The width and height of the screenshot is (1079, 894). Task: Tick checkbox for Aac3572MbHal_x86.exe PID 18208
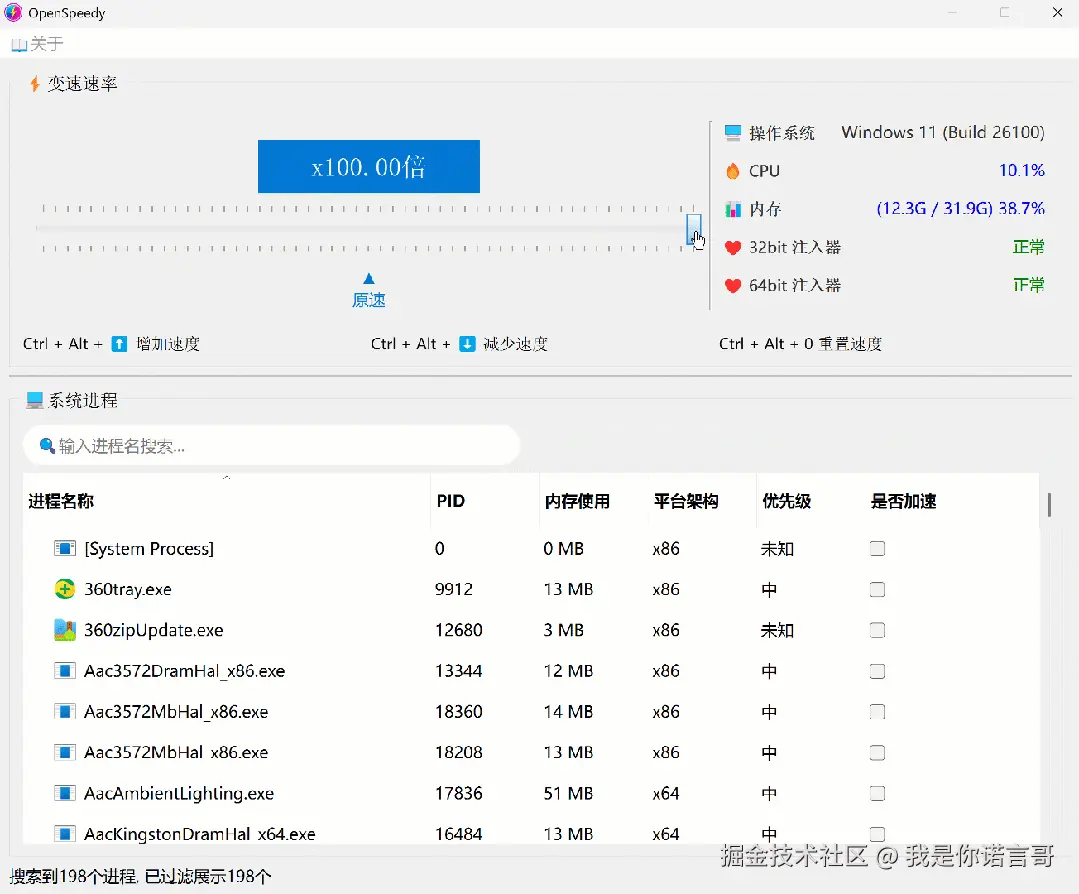[x=877, y=752]
